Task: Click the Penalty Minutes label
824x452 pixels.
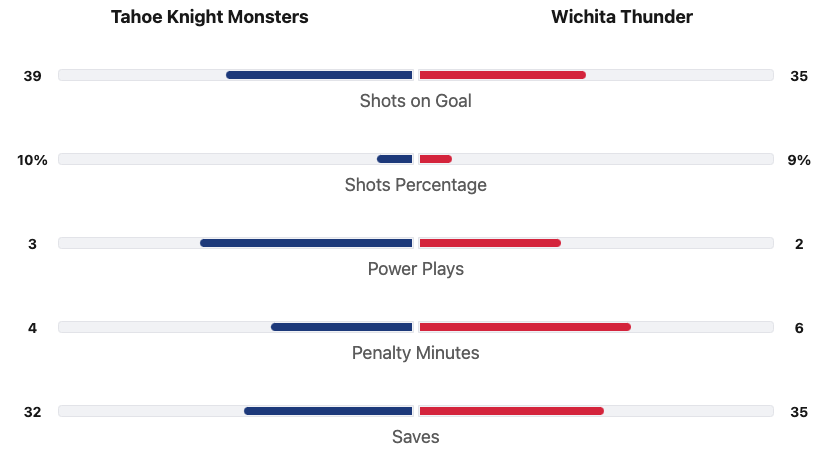Action: coord(415,353)
